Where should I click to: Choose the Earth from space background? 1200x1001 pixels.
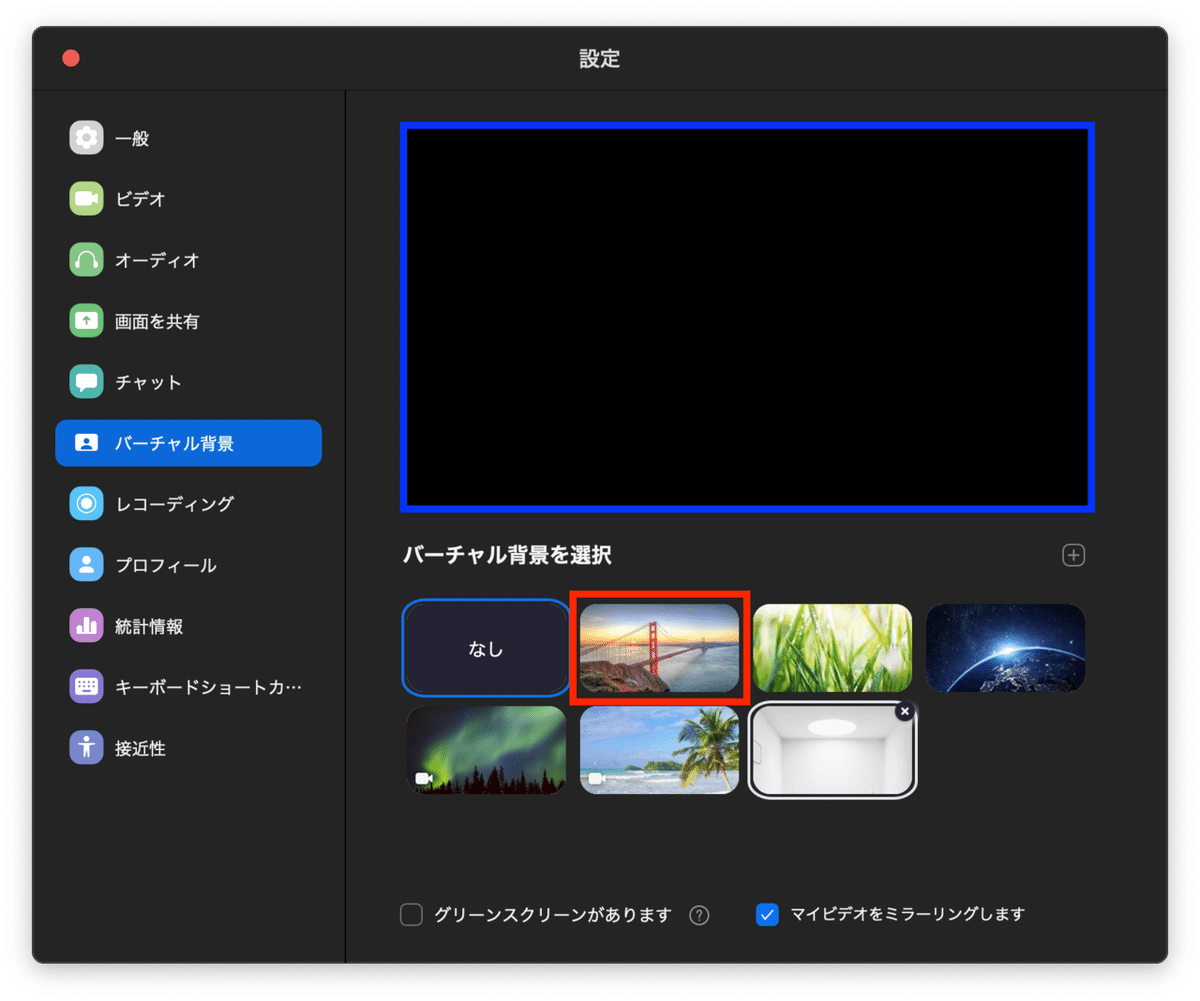click(1005, 647)
